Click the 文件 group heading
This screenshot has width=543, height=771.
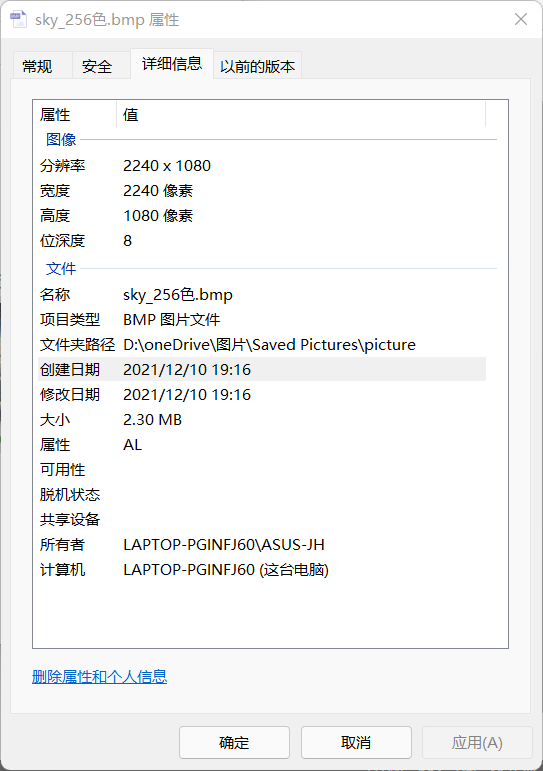61,268
